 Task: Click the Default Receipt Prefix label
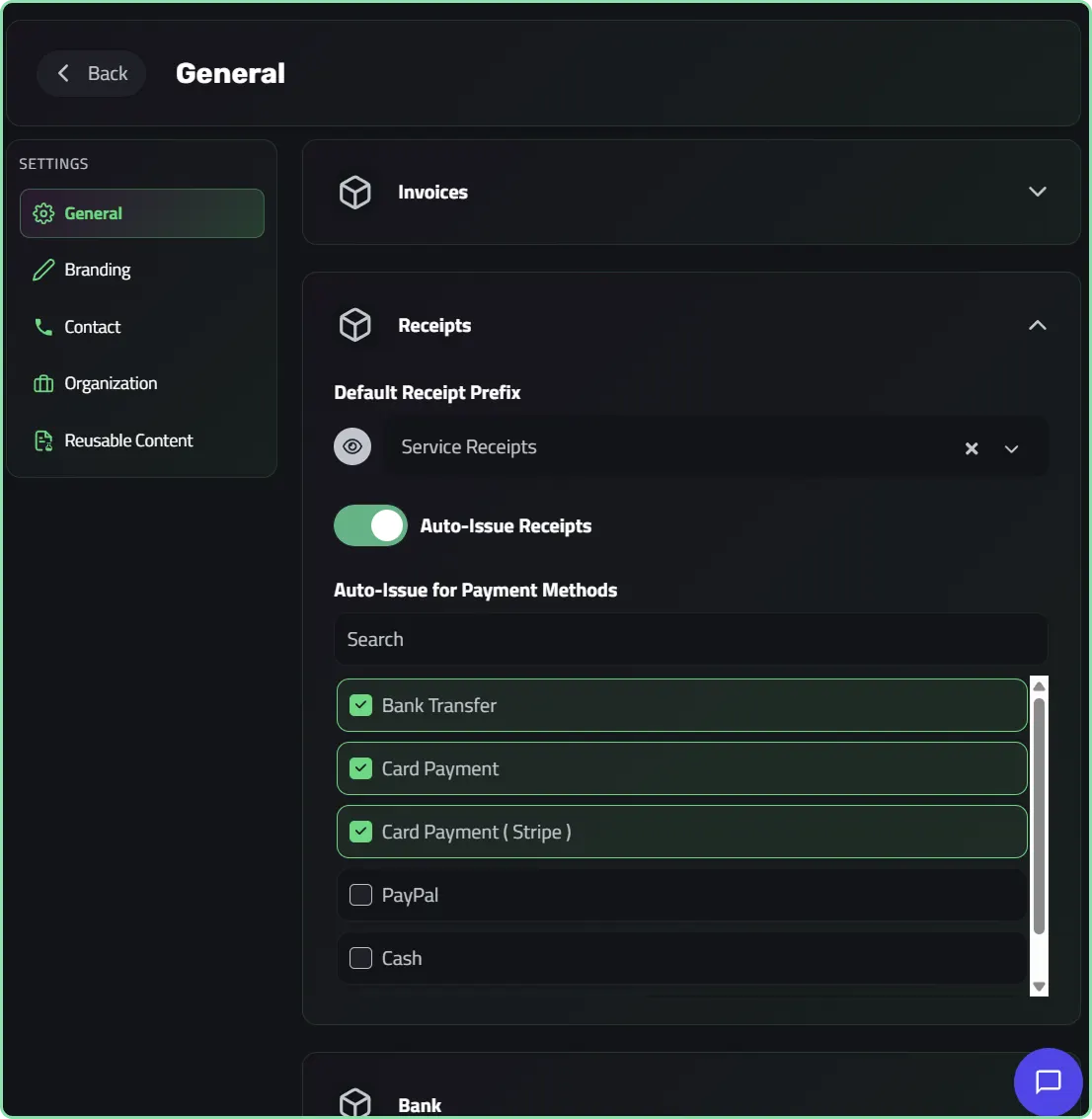pyautogui.click(x=427, y=392)
